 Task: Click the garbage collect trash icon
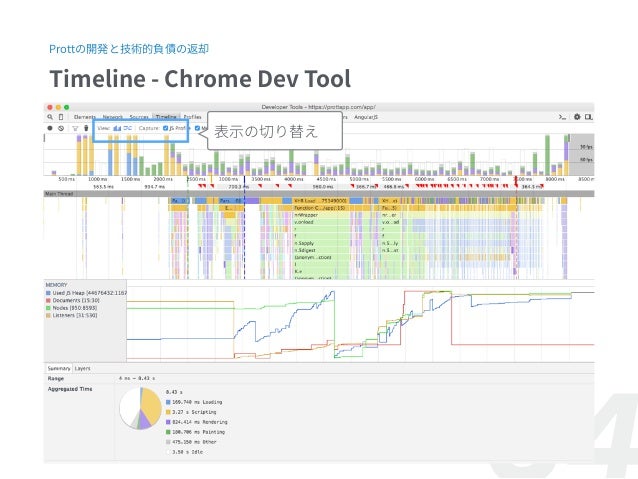[86, 128]
